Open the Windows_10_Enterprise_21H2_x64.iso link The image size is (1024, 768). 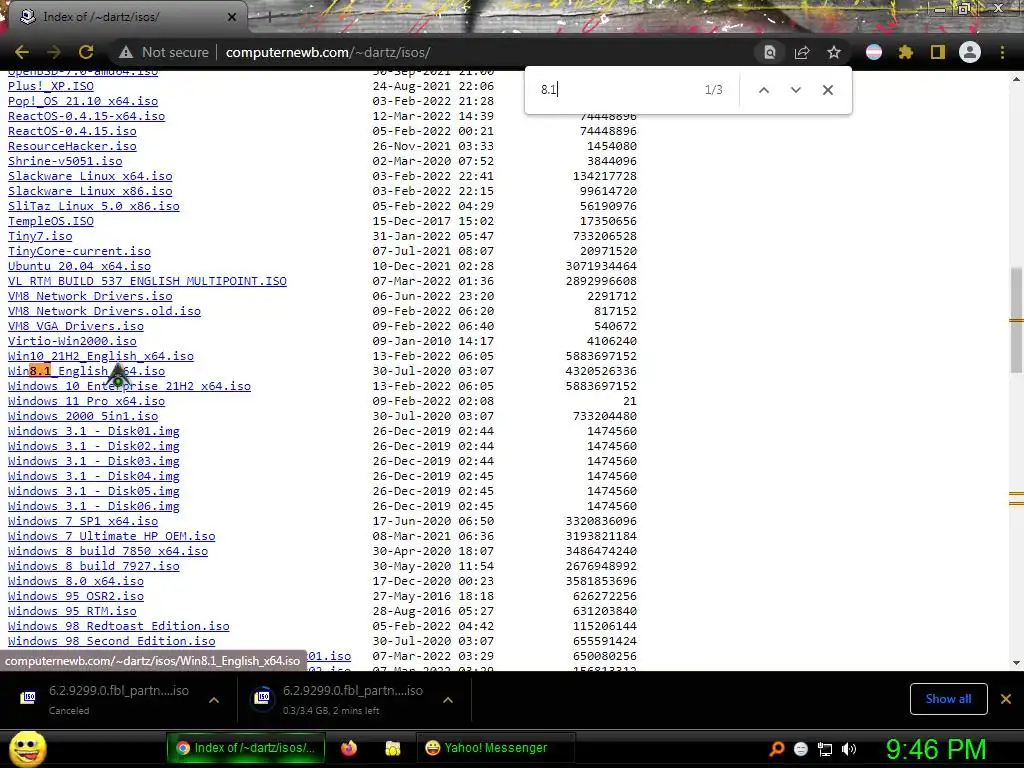click(129, 386)
